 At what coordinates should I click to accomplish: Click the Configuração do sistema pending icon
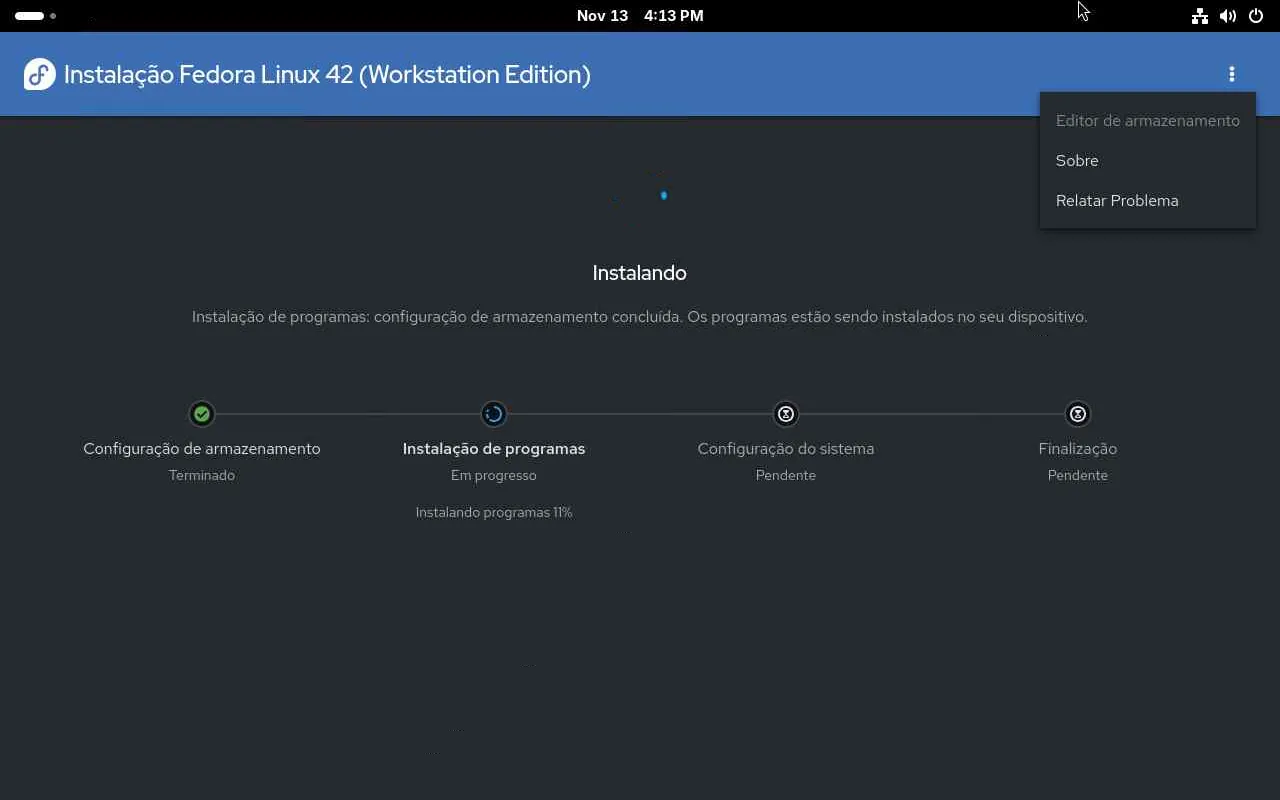[x=786, y=414]
